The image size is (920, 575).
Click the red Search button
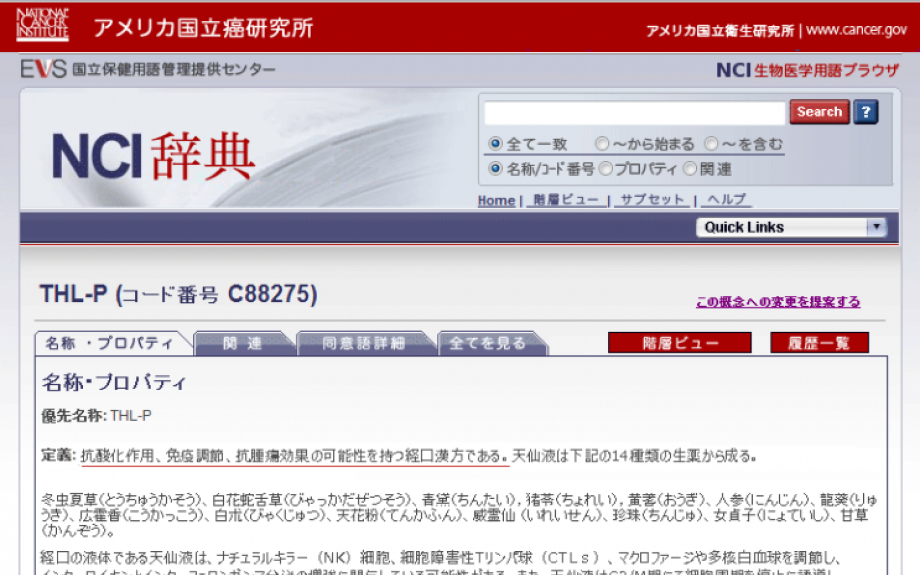(820, 112)
